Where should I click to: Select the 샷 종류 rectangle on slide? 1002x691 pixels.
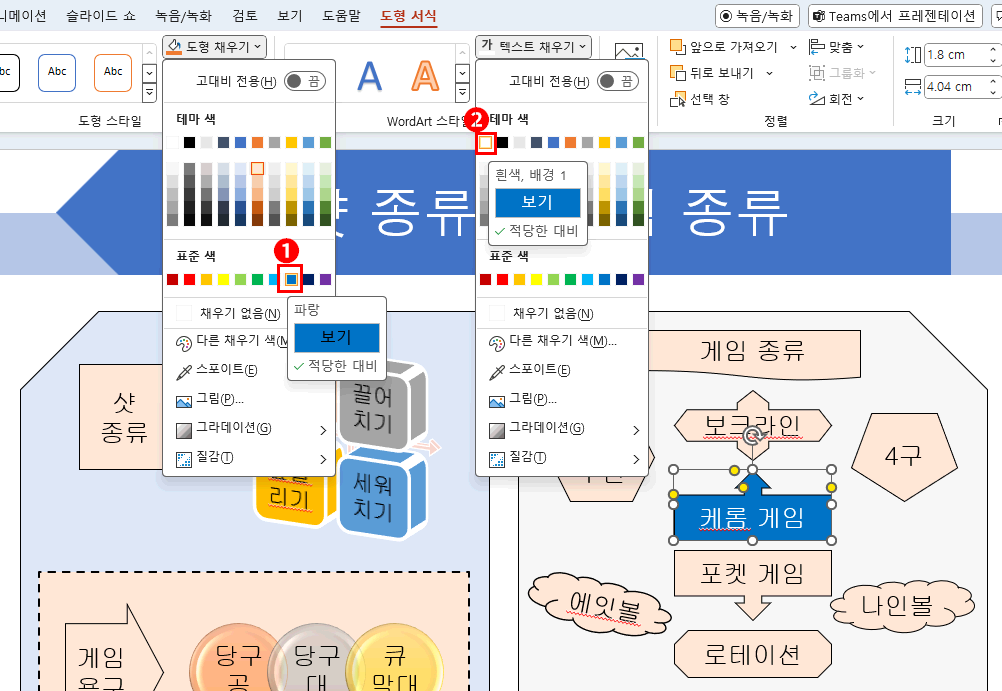121,417
